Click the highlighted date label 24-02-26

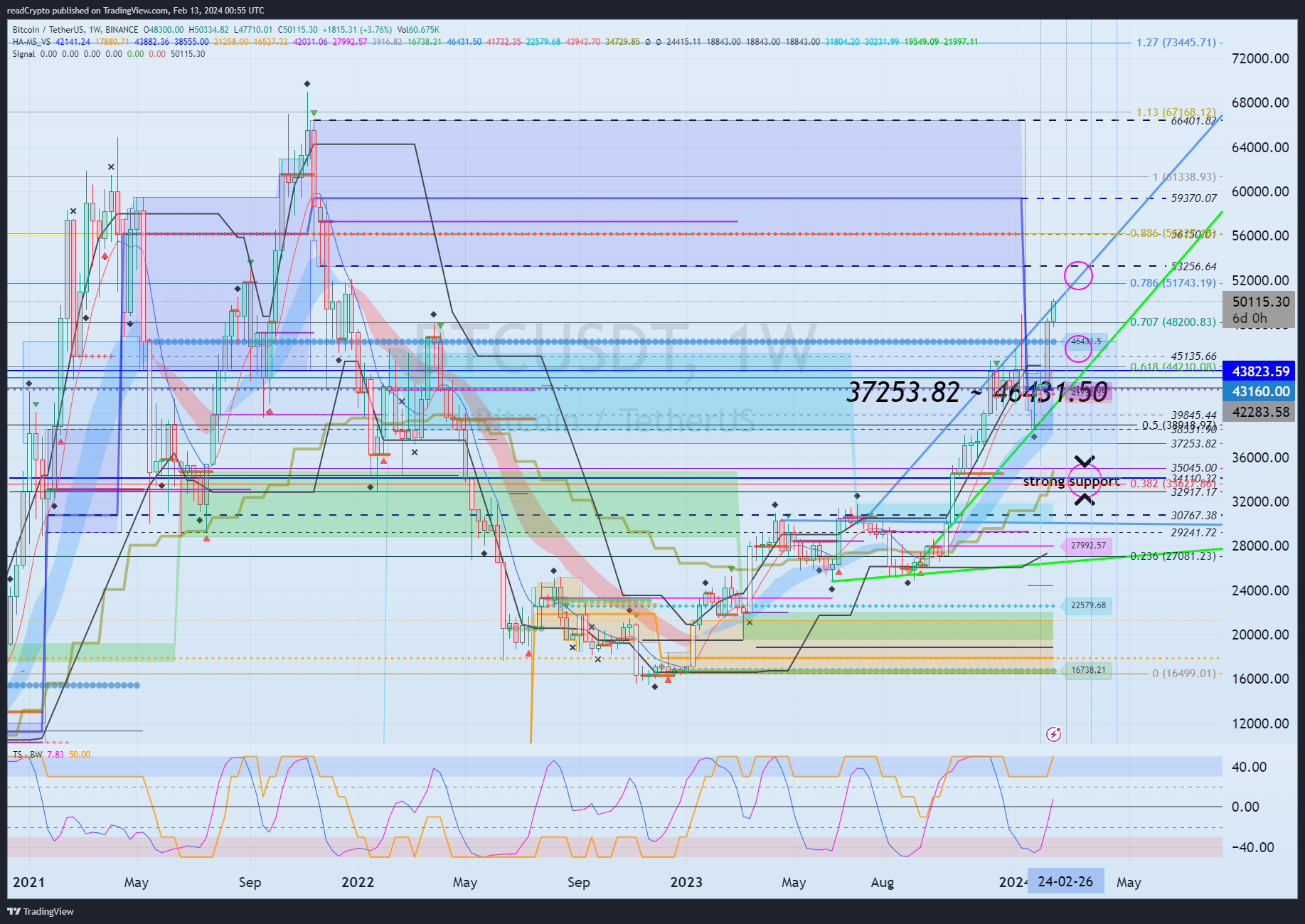pos(1066,882)
